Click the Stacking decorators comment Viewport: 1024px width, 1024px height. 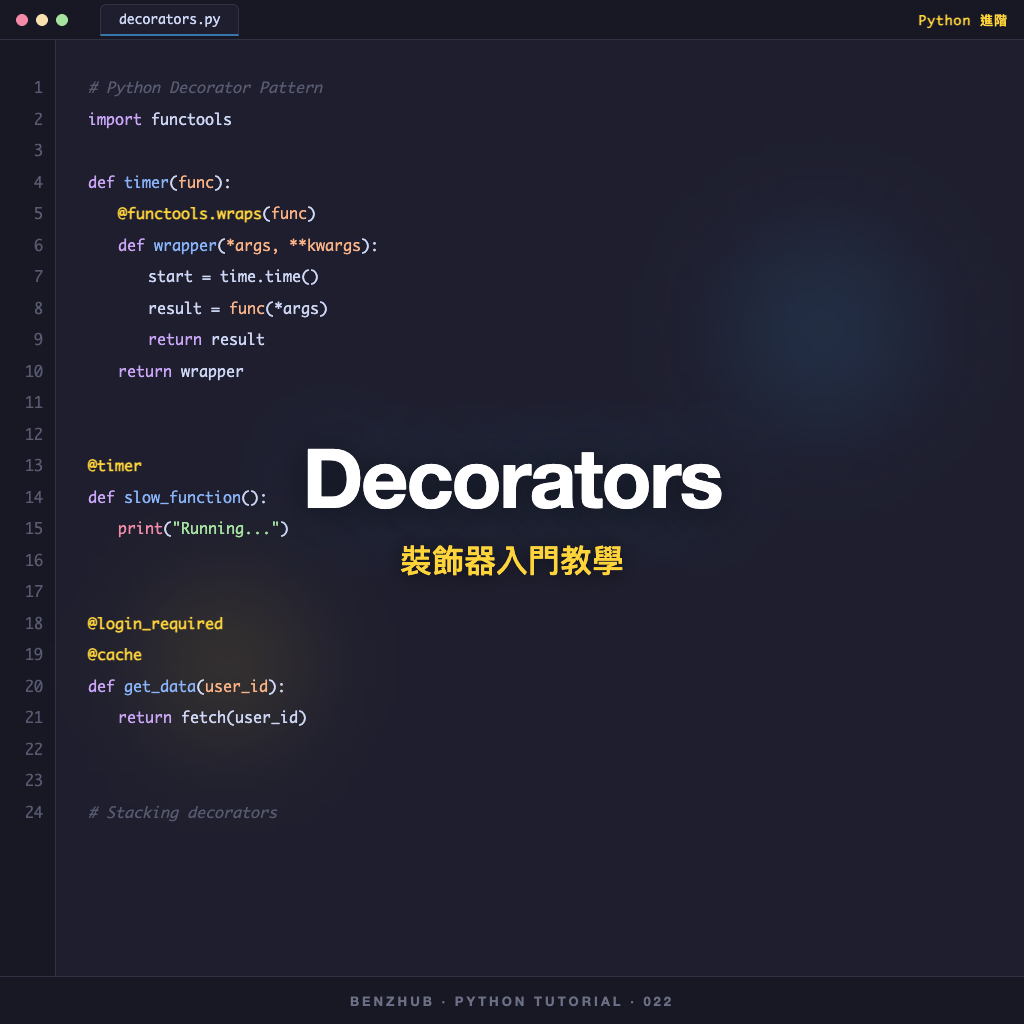183,812
